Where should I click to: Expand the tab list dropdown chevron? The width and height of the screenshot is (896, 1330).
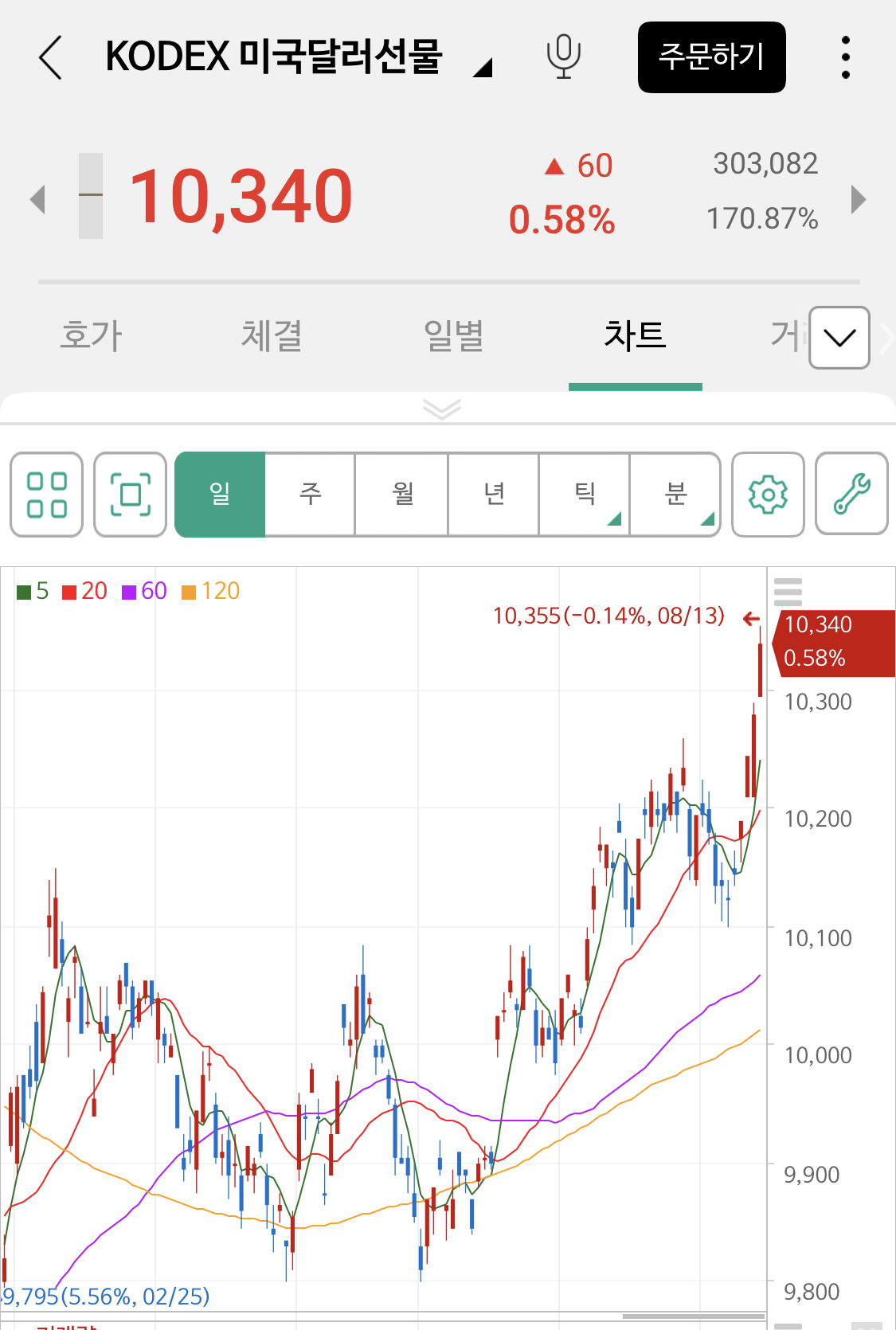coord(839,338)
